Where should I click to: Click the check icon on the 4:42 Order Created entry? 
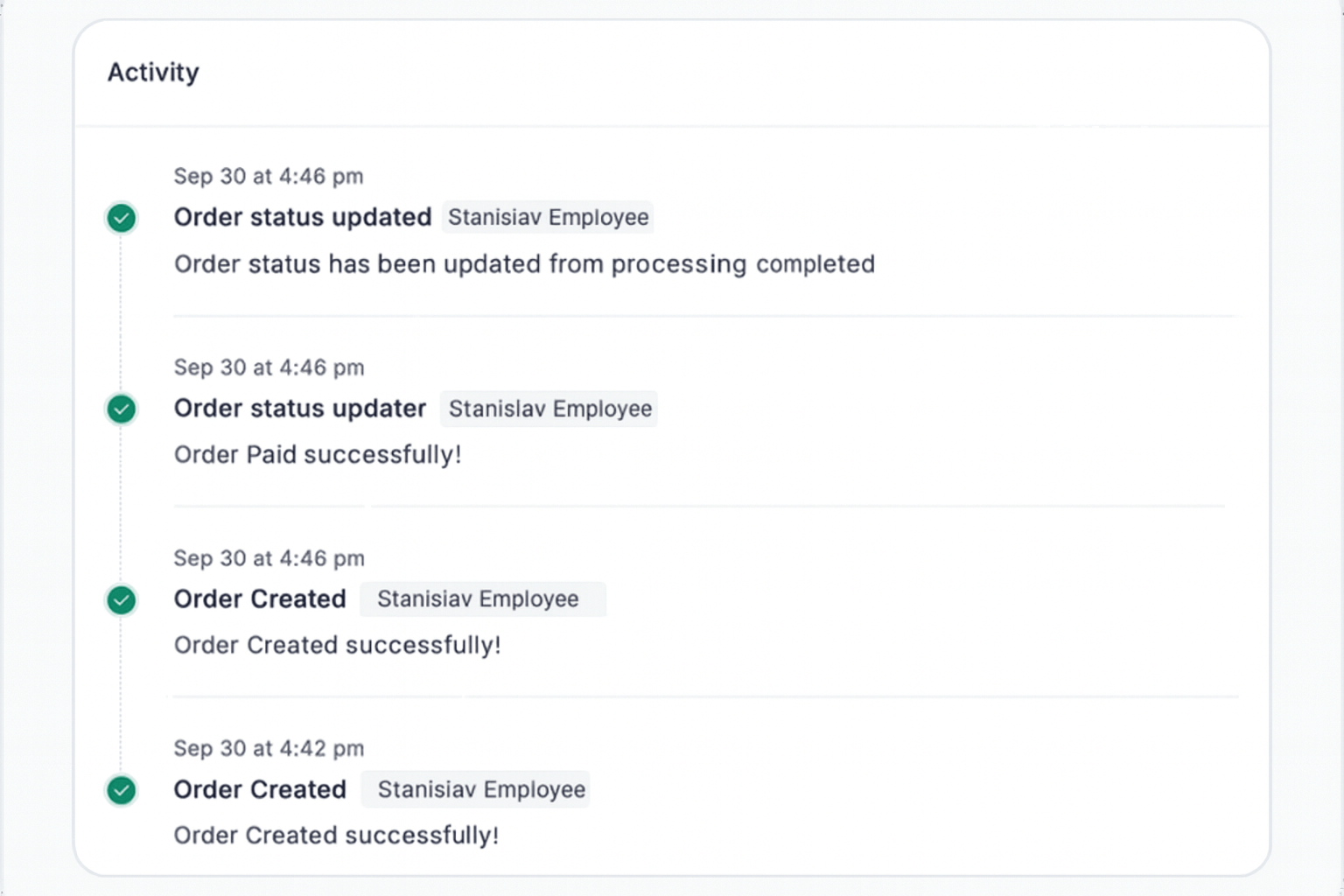pos(121,790)
